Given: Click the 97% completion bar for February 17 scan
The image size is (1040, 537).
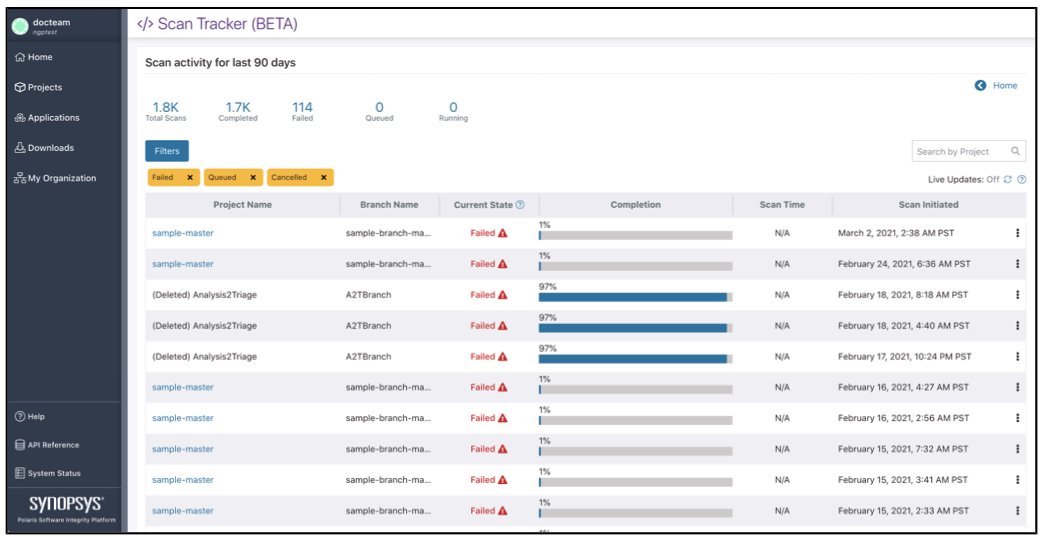Looking at the screenshot, I should 635,358.
